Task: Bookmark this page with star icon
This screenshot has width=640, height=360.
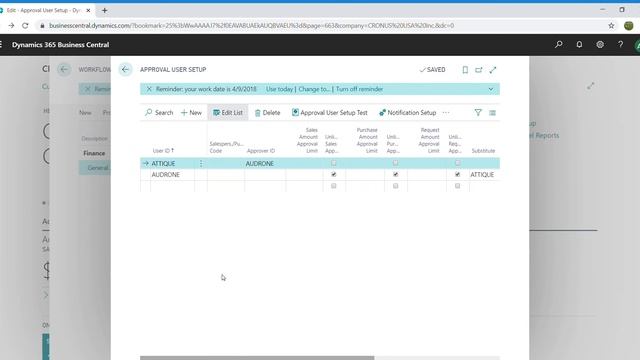Action: (611, 25)
